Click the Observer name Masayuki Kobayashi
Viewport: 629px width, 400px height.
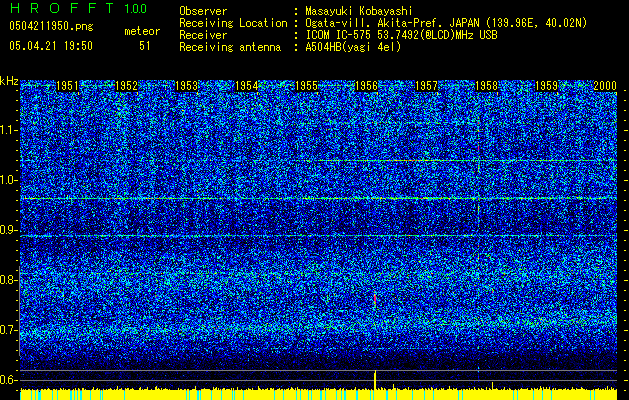click(359, 11)
